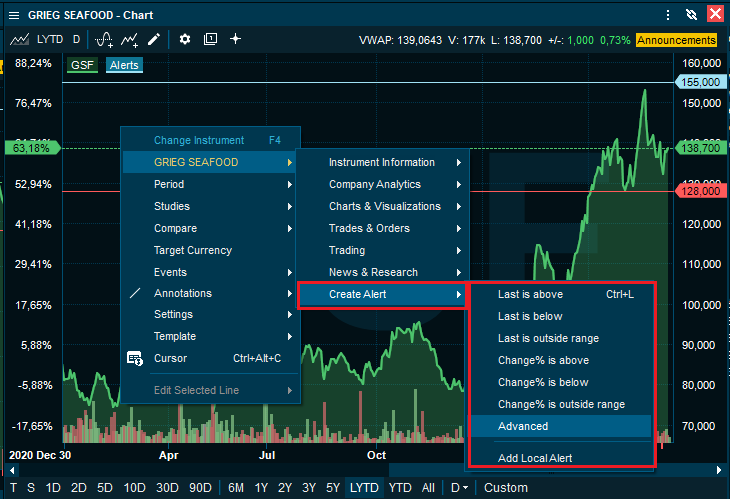The width and height of the screenshot is (730, 500).
Task: Click the Announcements button
Action: [676, 40]
